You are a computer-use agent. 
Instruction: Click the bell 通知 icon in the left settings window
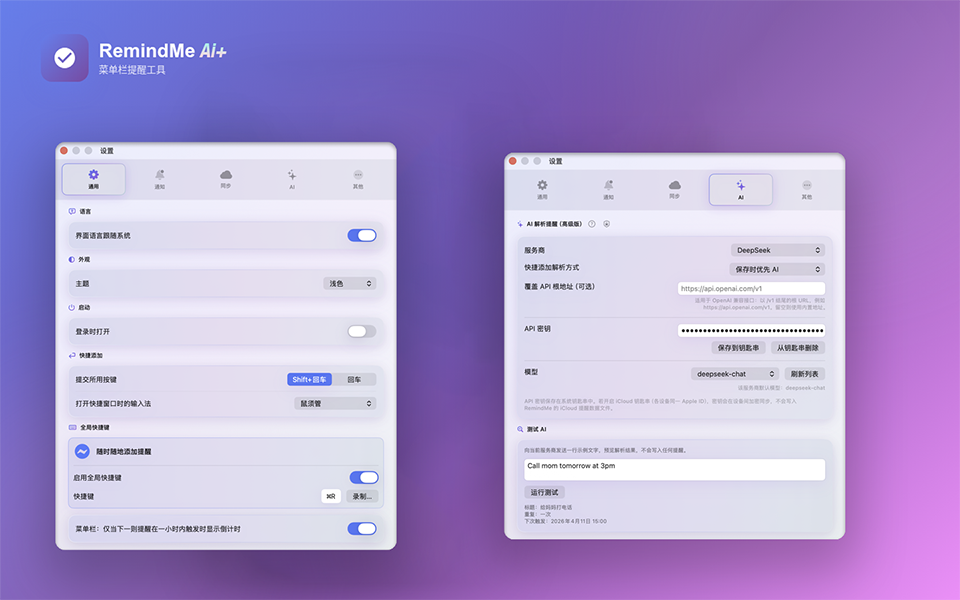tap(160, 176)
